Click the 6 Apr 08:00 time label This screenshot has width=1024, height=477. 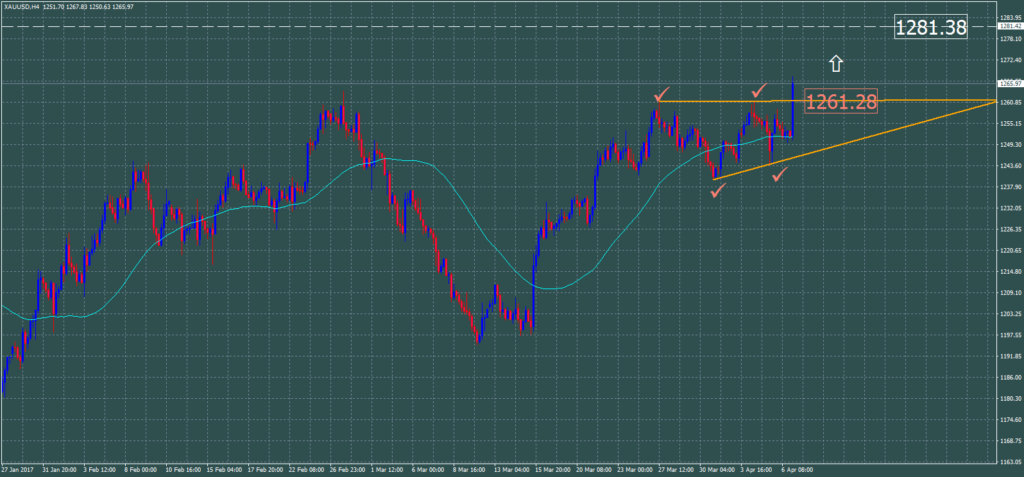(x=797, y=467)
